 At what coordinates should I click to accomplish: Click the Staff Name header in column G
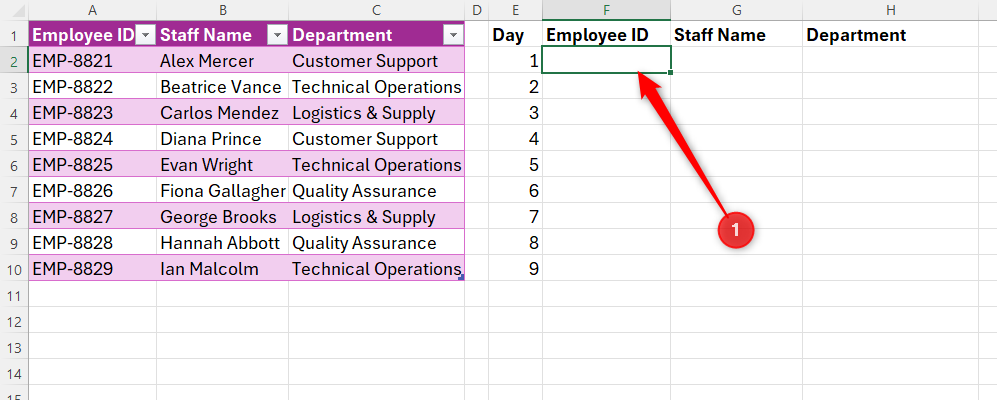(x=736, y=35)
